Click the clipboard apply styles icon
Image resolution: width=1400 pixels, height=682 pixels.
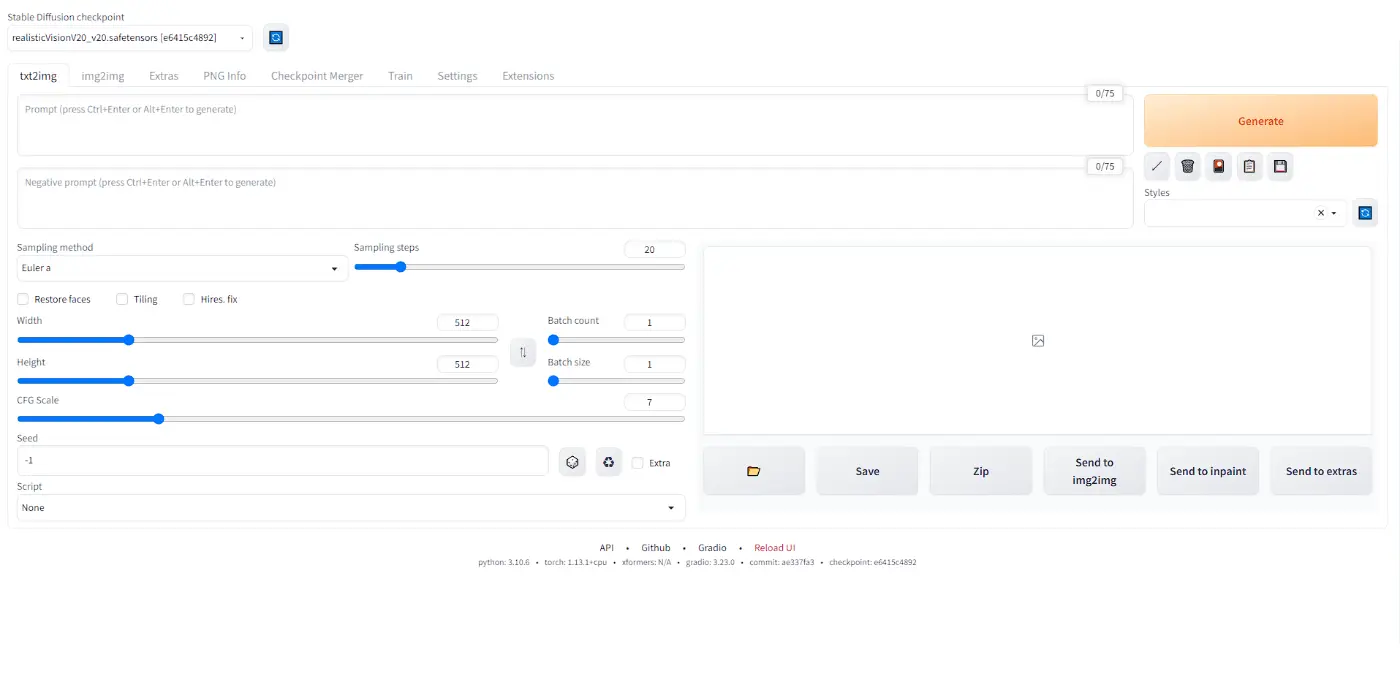pos(1249,166)
